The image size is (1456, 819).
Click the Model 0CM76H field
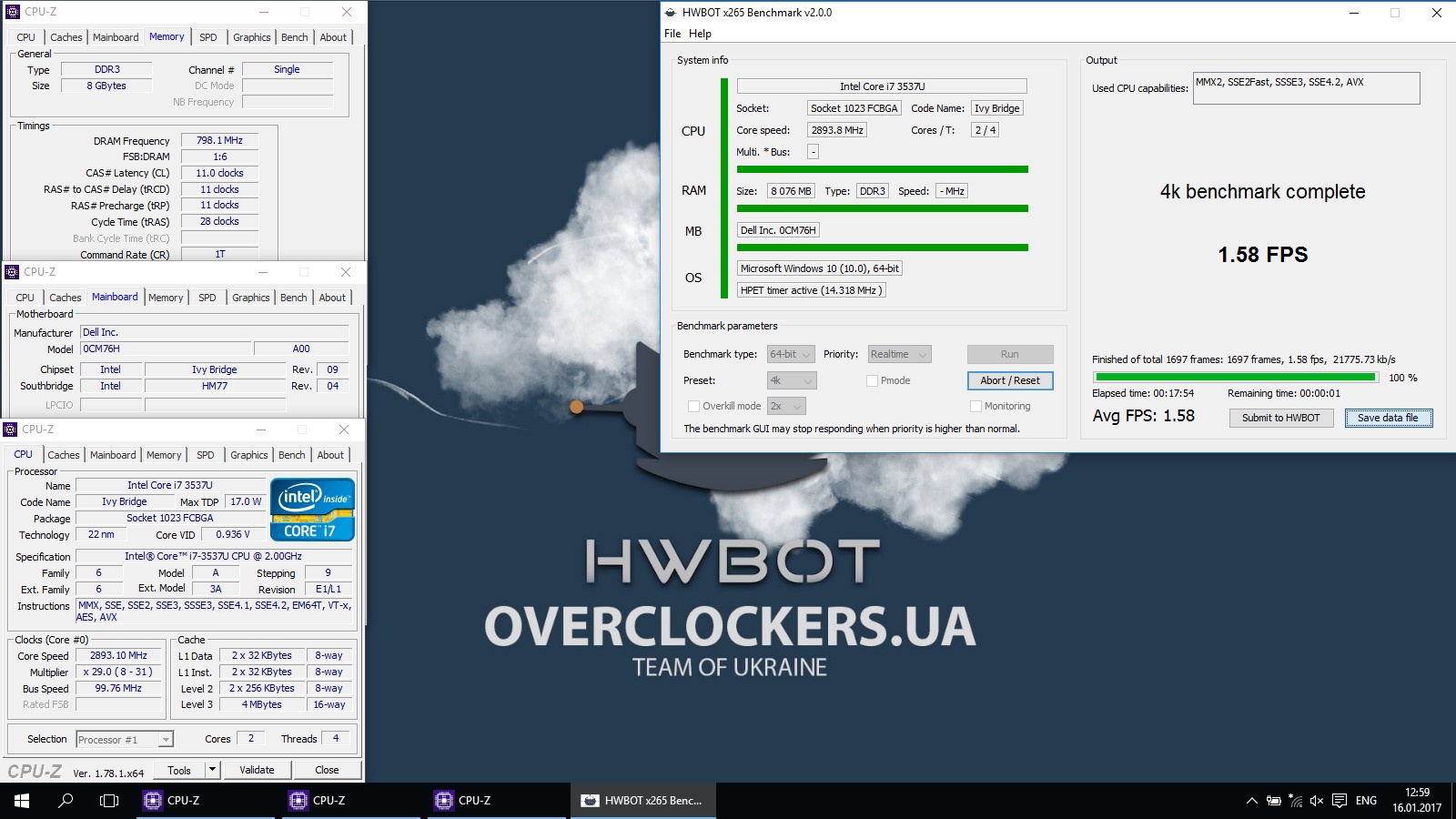(166, 349)
